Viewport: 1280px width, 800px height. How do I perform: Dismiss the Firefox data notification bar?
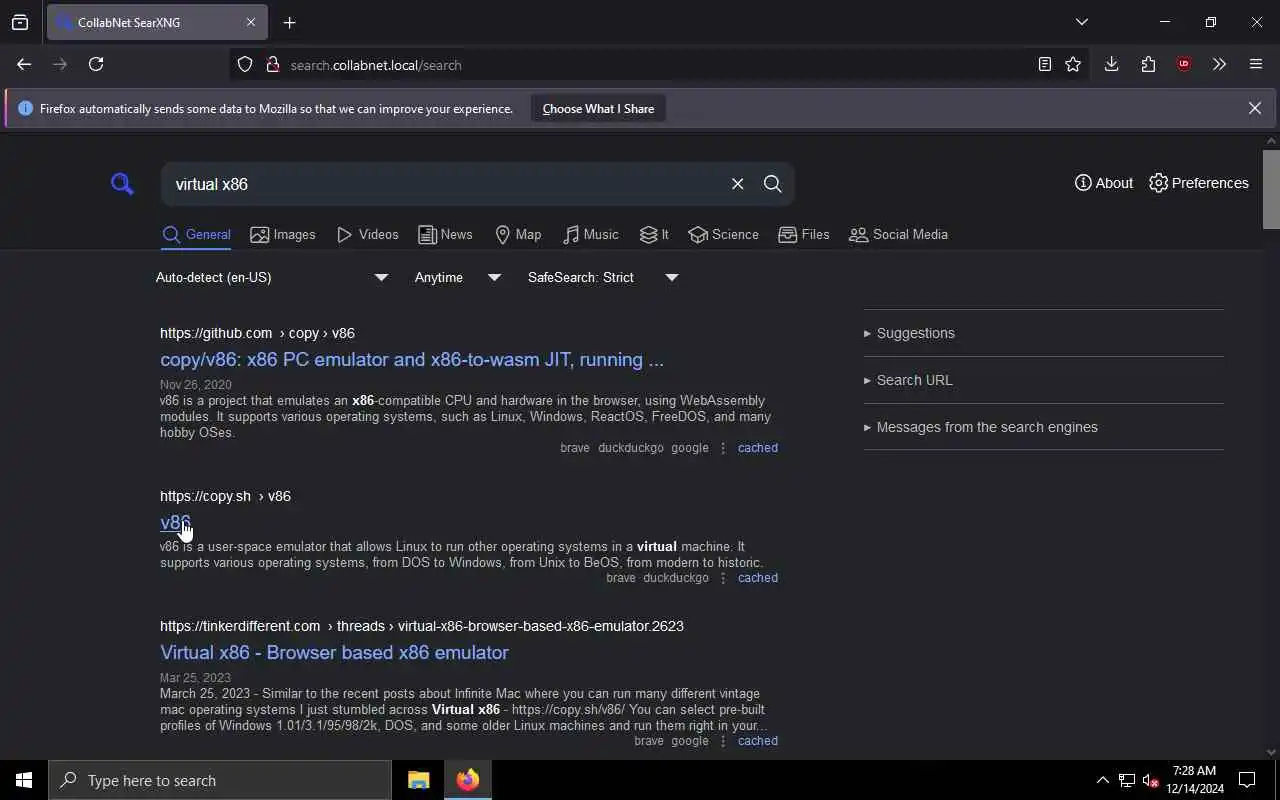coord(1254,108)
